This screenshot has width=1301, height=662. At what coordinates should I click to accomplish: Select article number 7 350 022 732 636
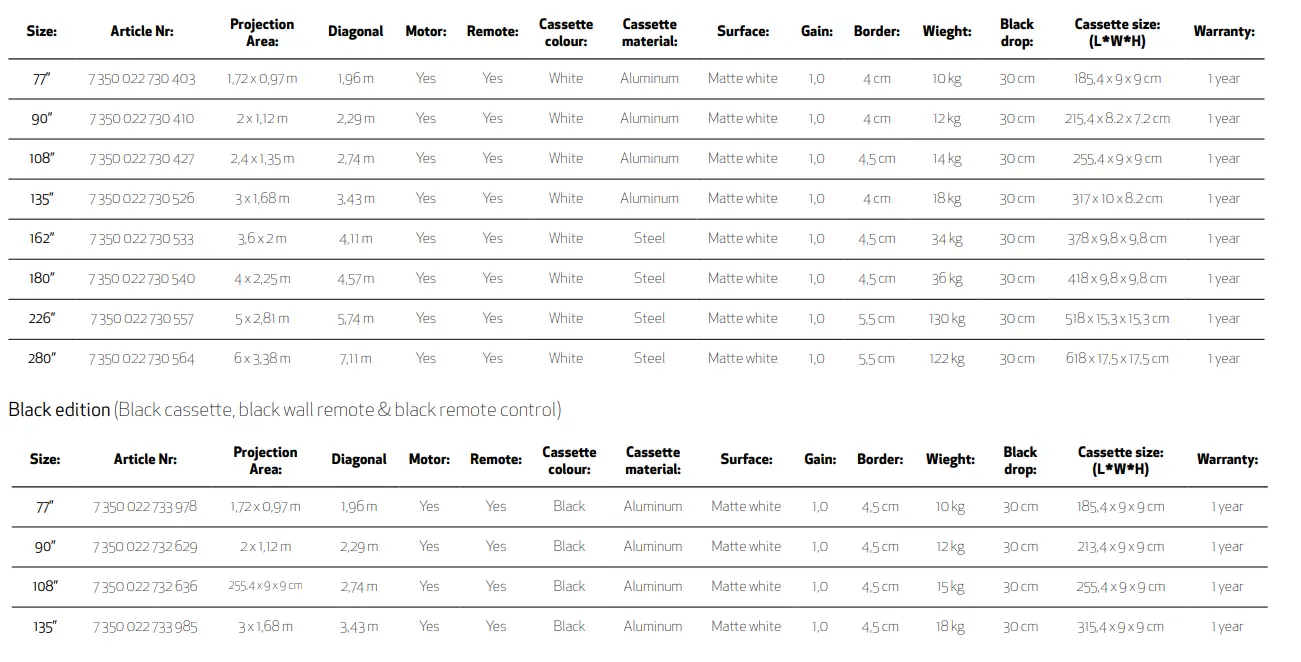click(145, 587)
